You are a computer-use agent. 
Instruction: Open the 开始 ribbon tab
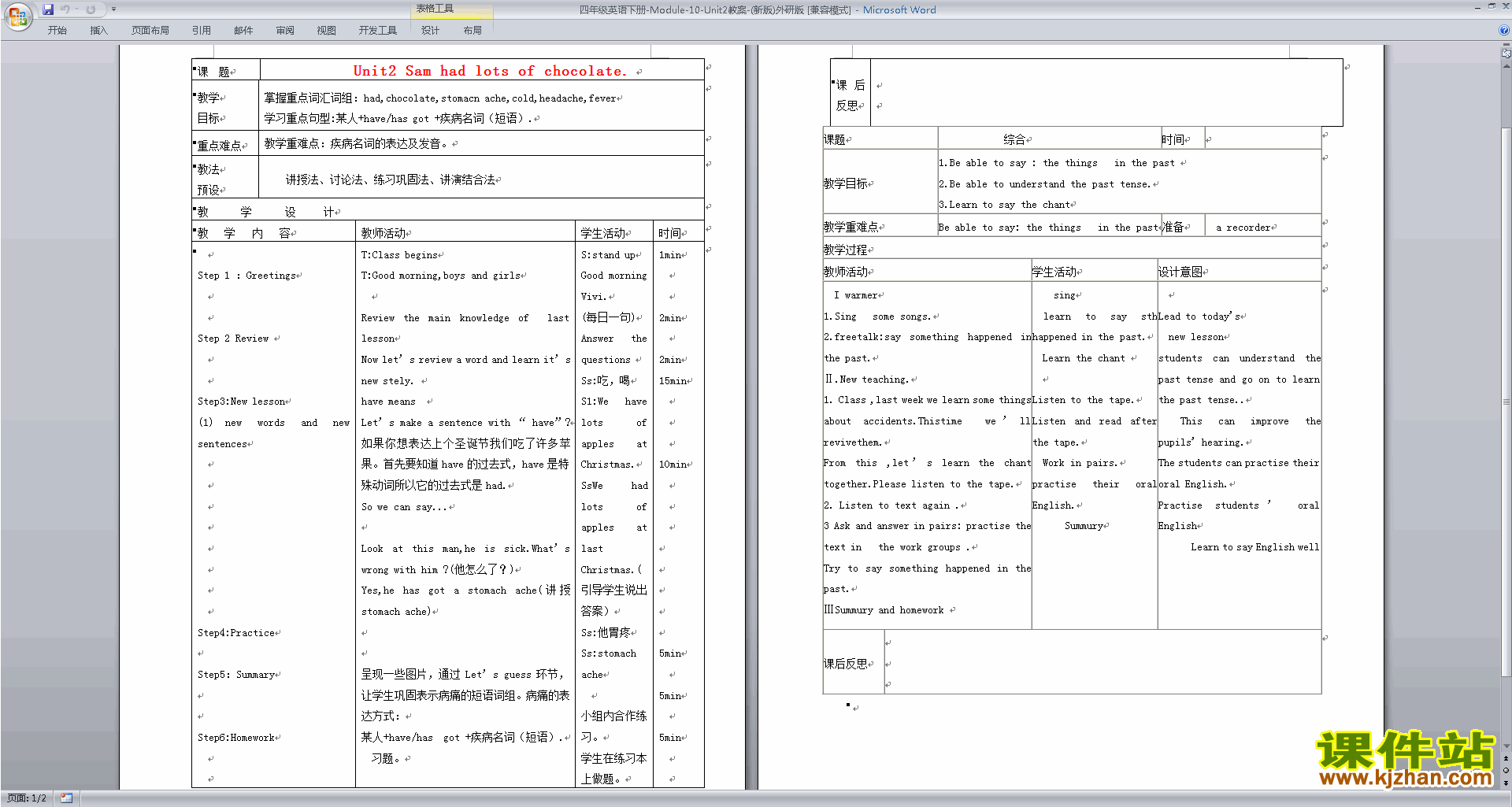coord(57,30)
